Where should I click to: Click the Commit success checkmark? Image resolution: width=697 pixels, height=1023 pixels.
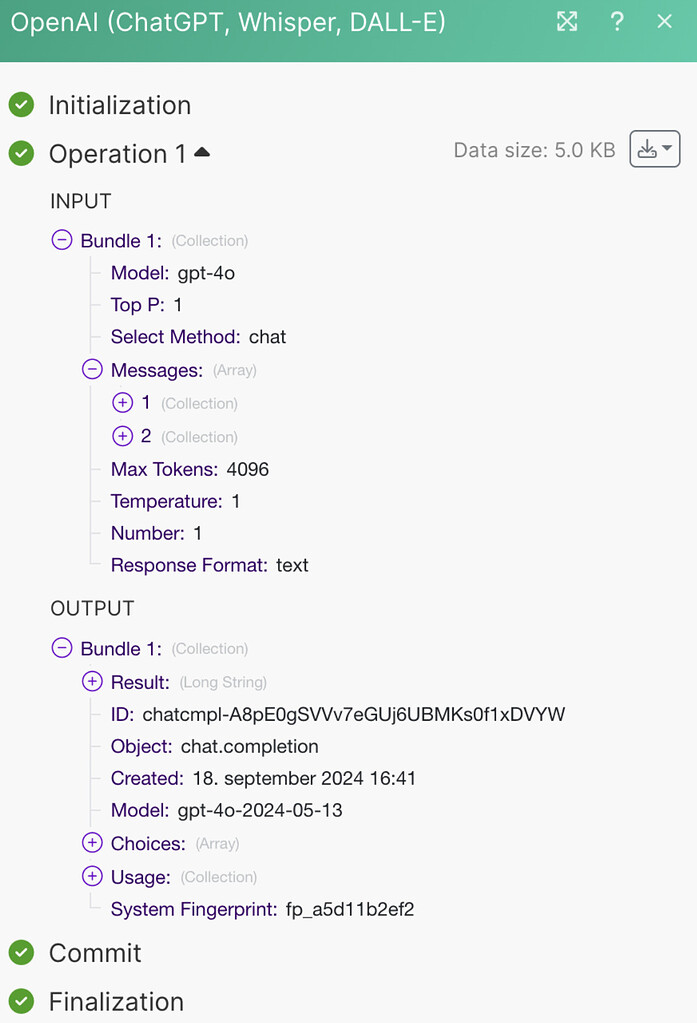point(21,953)
